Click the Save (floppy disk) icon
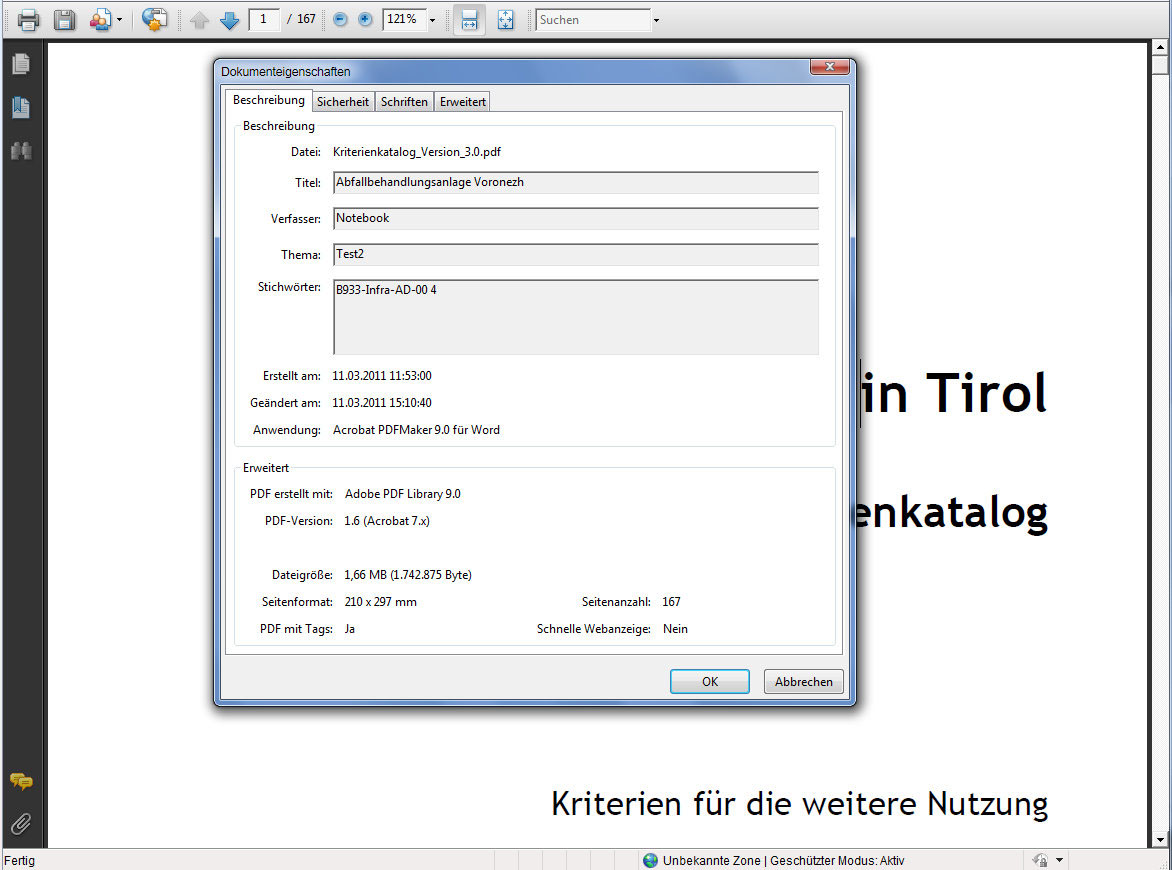Screen dimensions: 1172x870 coord(65,19)
